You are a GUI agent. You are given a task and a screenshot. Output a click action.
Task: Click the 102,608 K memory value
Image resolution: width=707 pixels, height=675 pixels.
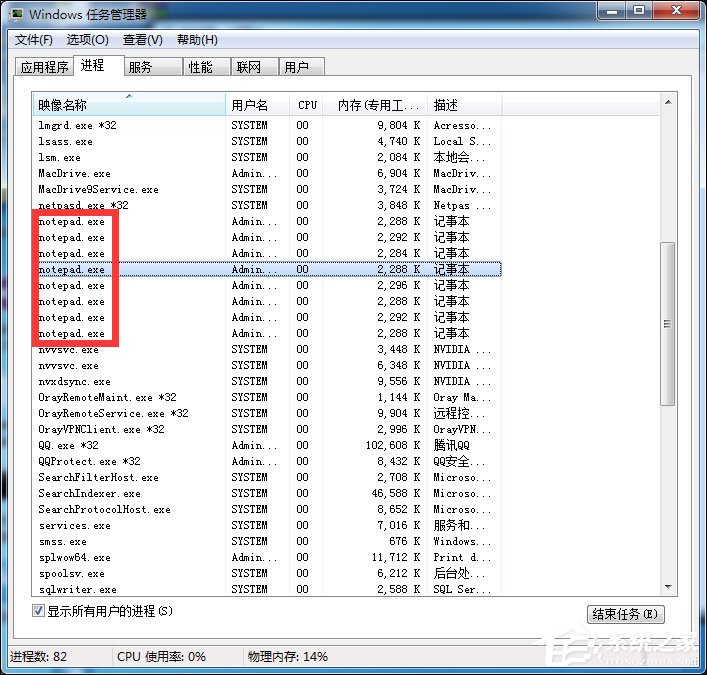coord(393,445)
